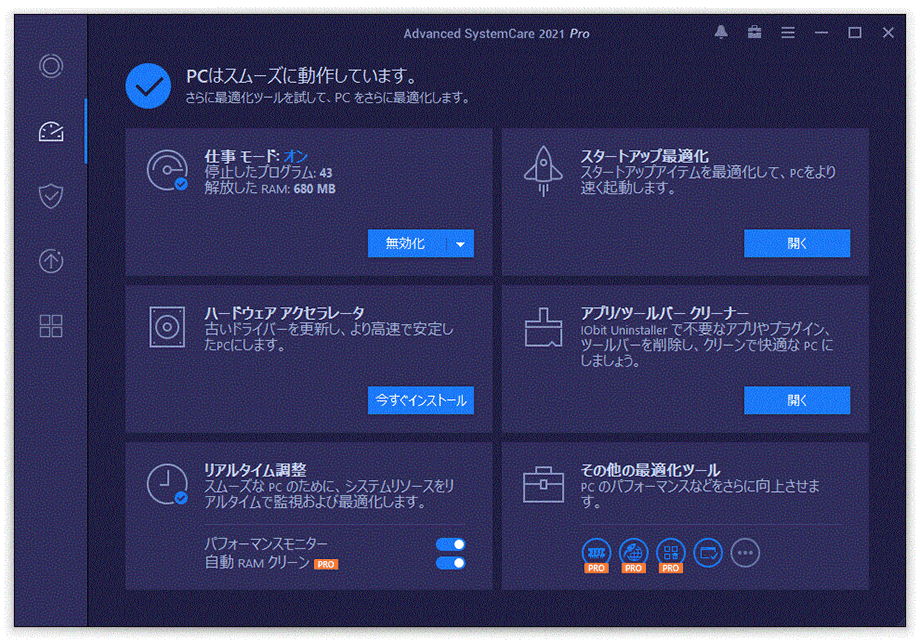Open the Software Updater sidebar icon
The height and width of the screenshot is (641, 920).
[51, 261]
